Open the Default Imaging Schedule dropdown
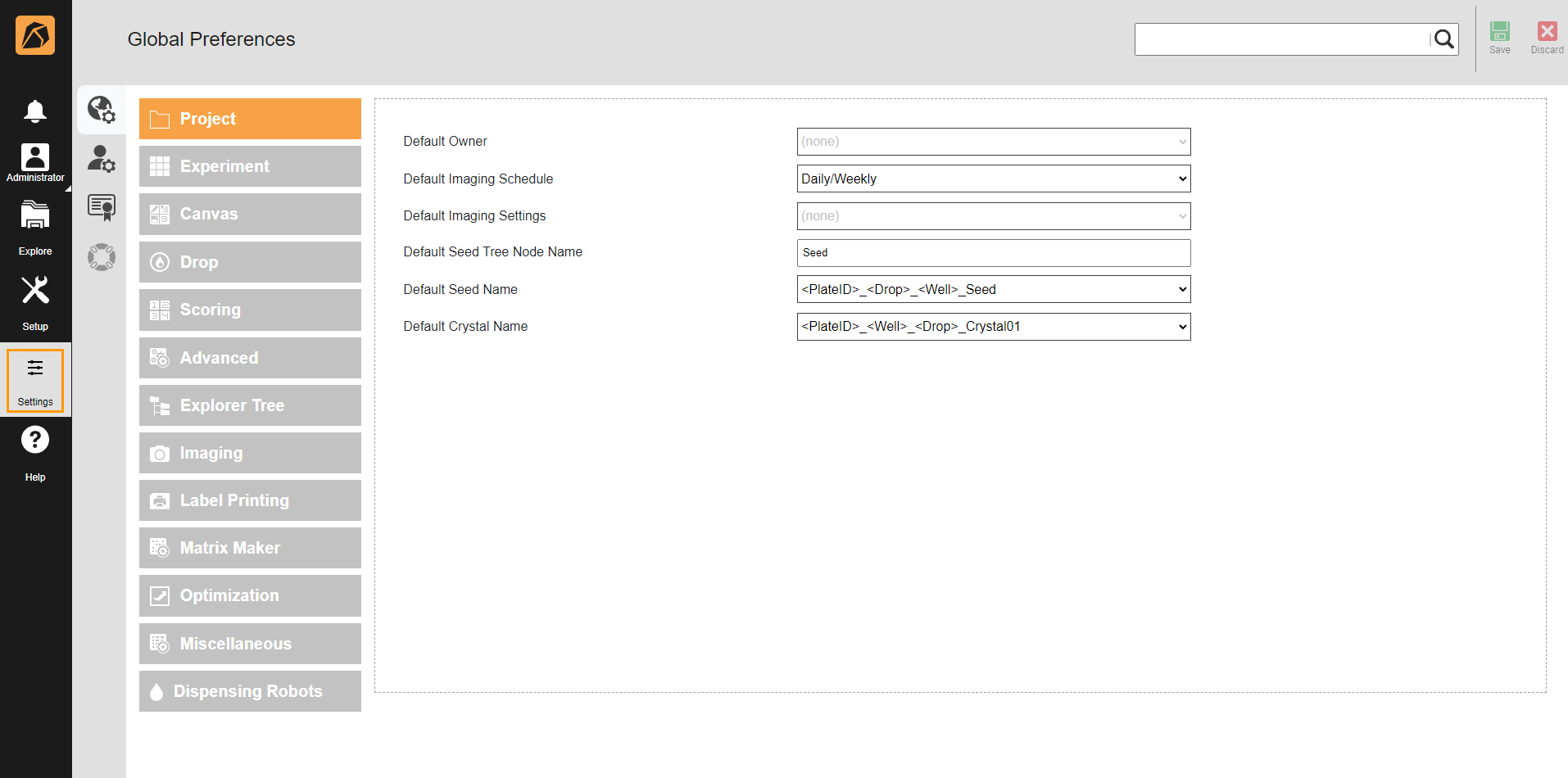Viewport: 1568px width, 778px height. [993, 179]
